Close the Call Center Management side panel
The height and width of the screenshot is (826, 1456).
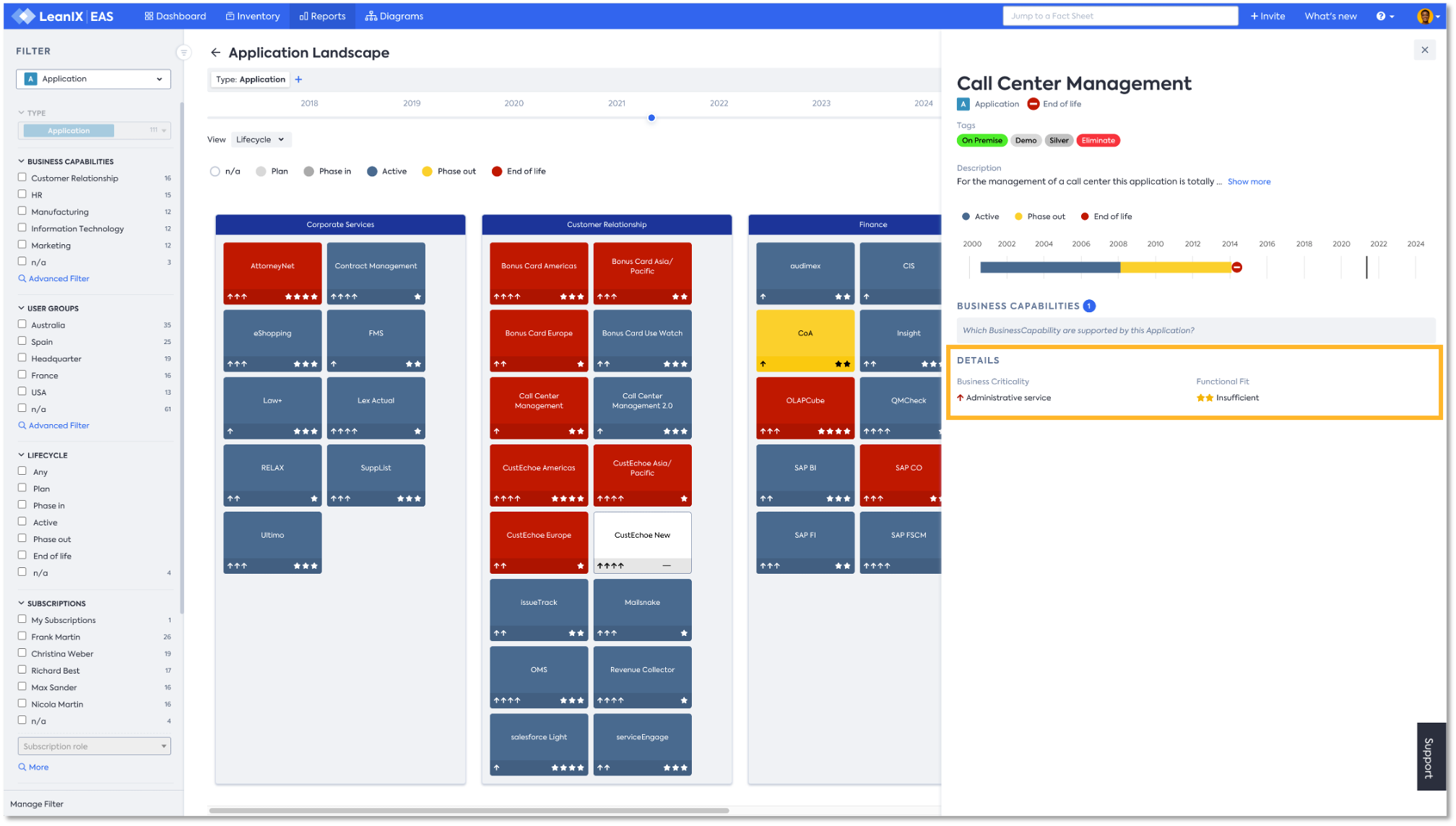click(1424, 50)
